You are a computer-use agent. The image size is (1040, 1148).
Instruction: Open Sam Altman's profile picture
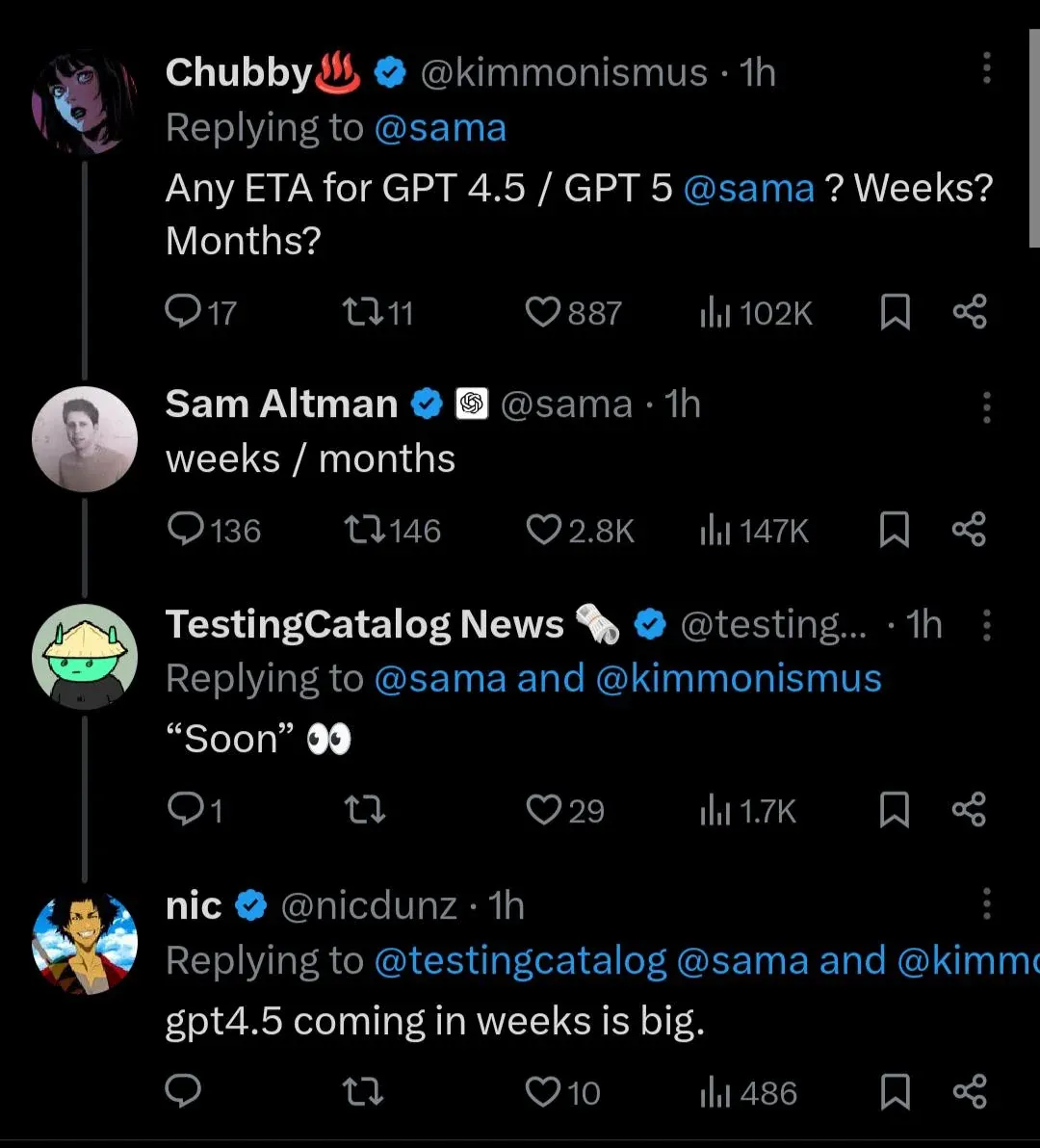point(85,439)
